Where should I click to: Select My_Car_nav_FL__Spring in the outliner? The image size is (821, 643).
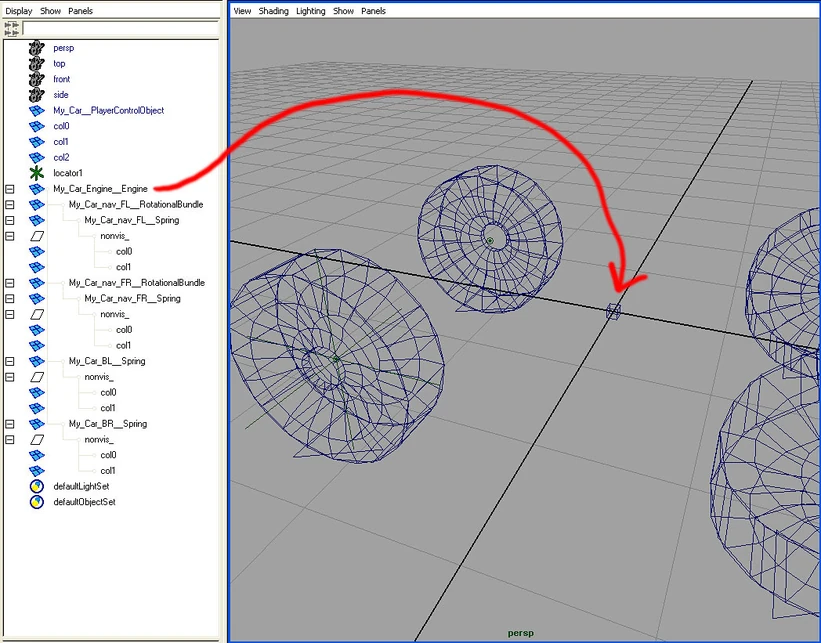coord(131,220)
